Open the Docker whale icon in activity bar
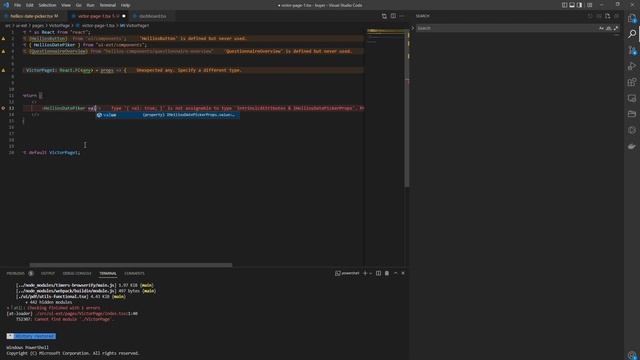Image resolution: width=640 pixels, height=360 pixels. click(x=632, y=146)
